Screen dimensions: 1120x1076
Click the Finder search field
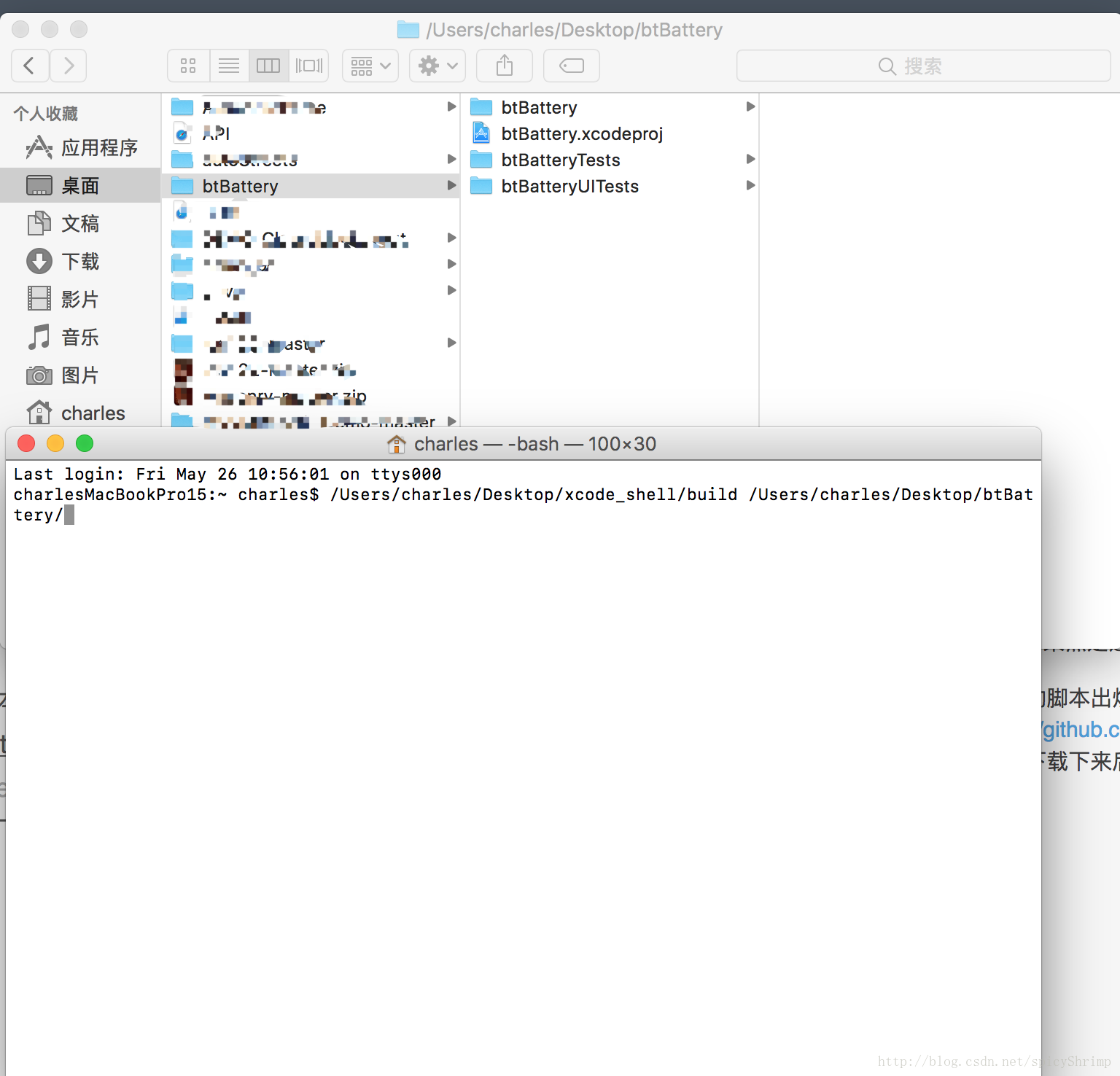[x=924, y=66]
